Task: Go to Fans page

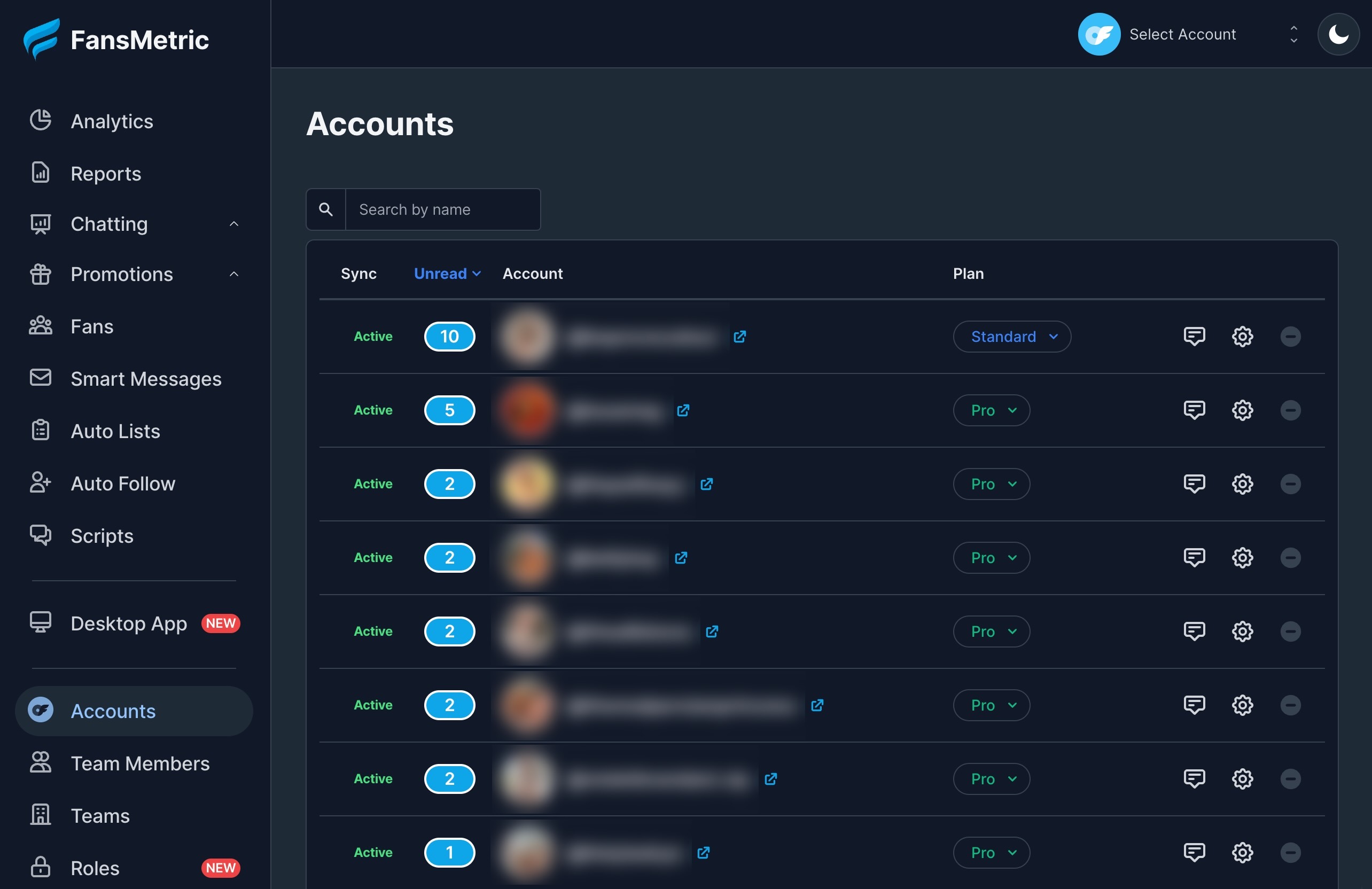Action: click(92, 326)
